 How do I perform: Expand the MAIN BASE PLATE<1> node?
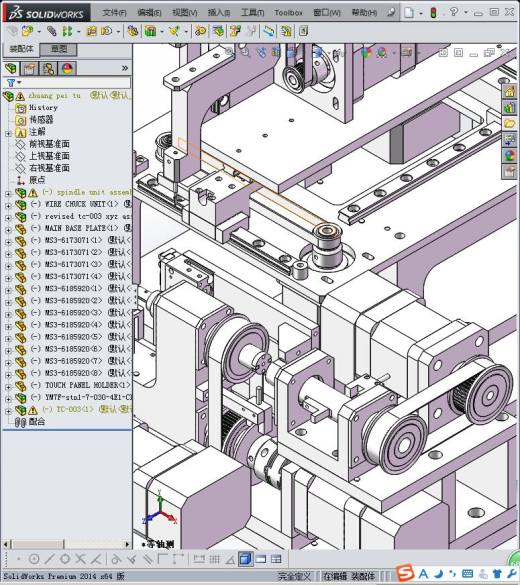8,229
